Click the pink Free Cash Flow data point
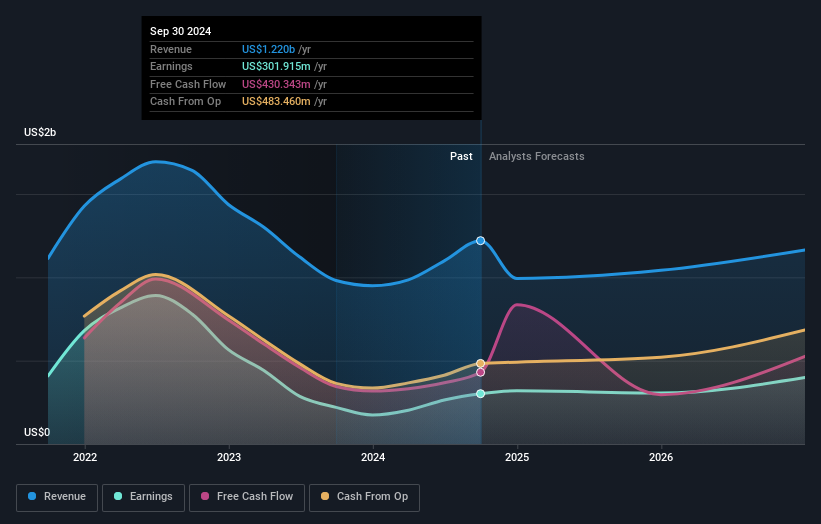 click(480, 372)
